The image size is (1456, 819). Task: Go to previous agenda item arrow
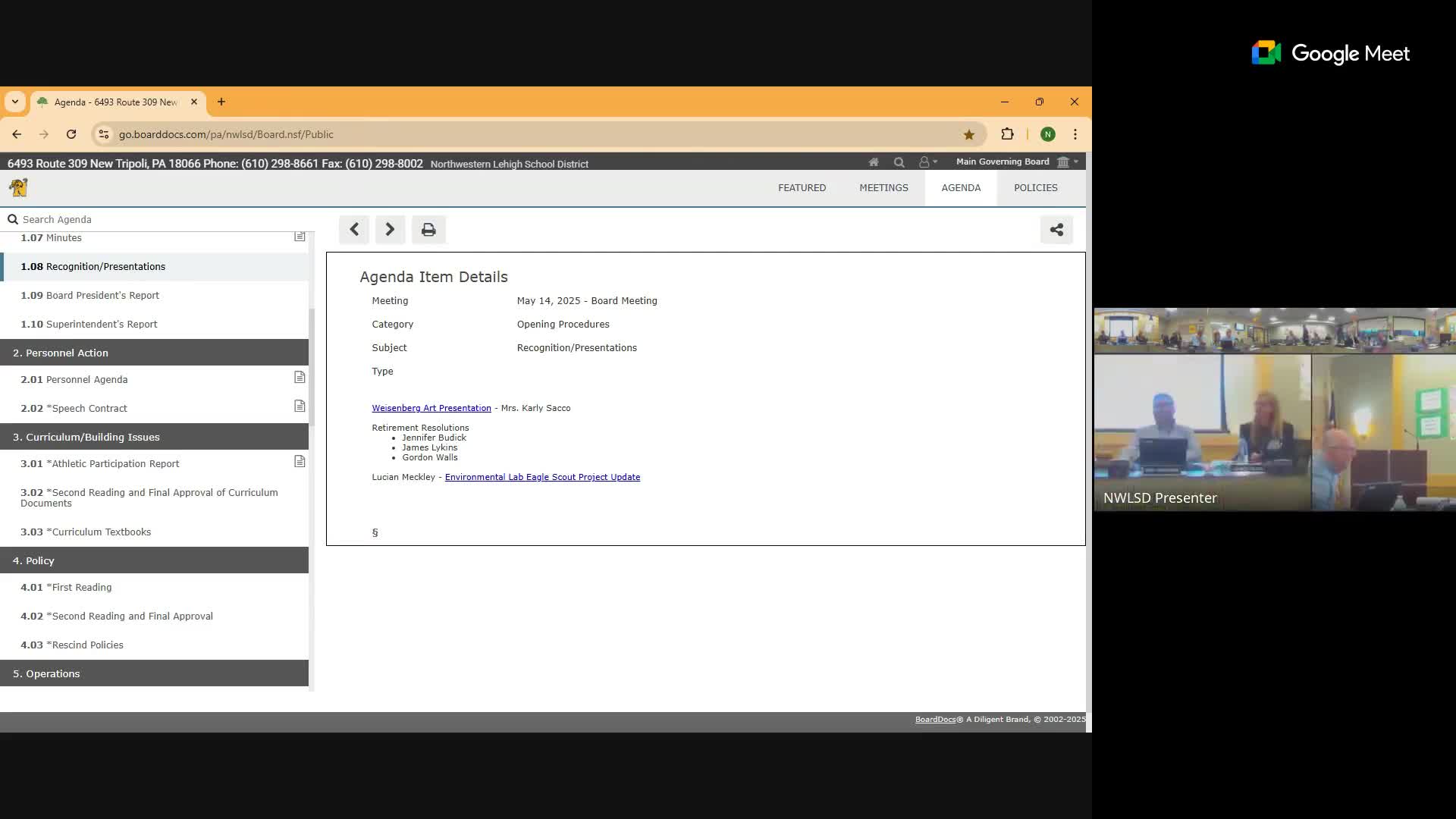point(354,230)
